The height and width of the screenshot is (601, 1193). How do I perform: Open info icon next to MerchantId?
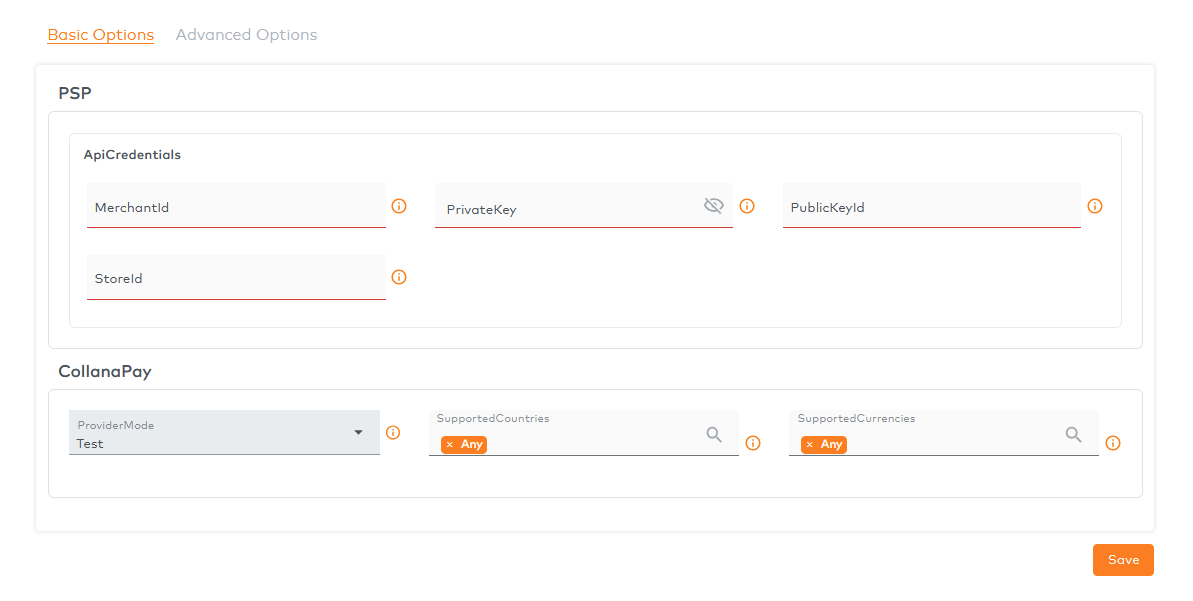tap(399, 206)
